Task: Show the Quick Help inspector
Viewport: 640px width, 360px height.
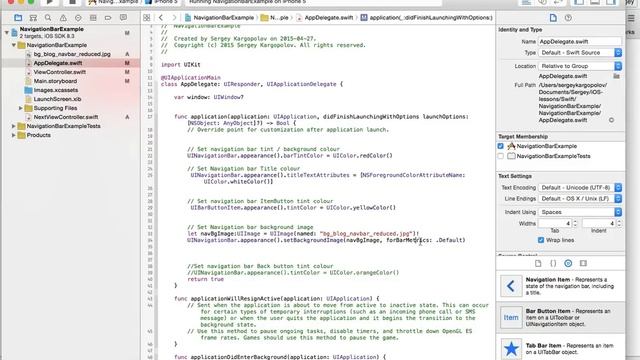Action: pos(568,18)
